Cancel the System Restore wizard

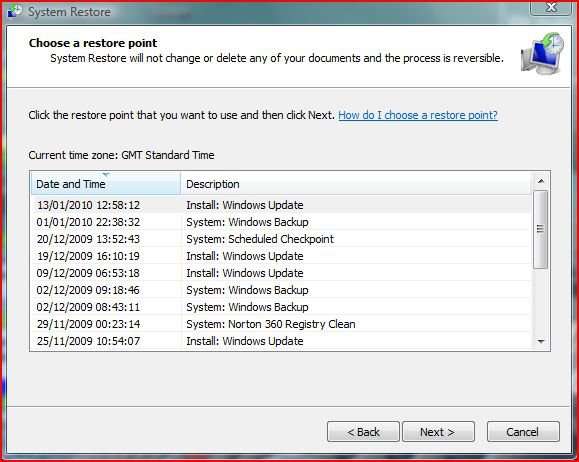pos(523,432)
